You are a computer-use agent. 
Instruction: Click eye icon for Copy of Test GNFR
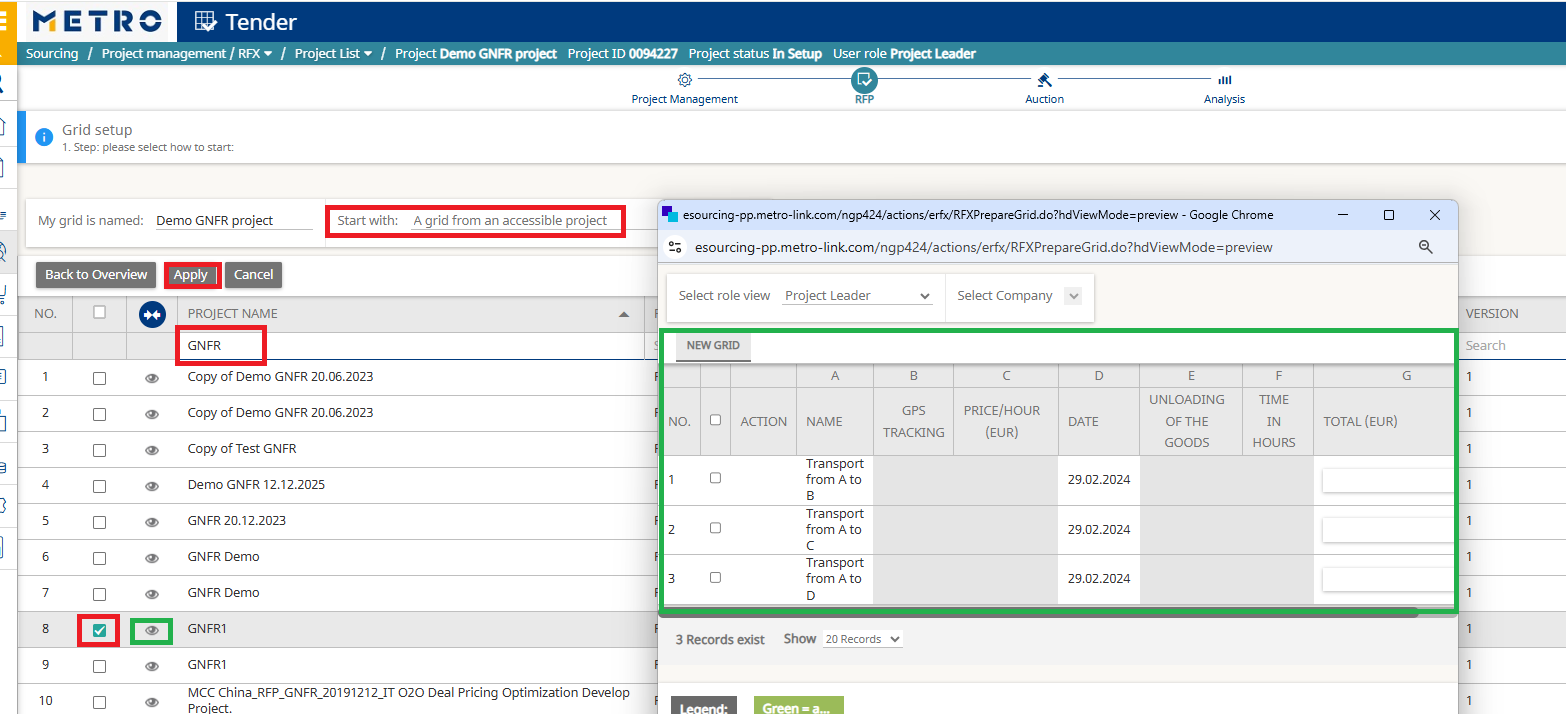pos(152,450)
